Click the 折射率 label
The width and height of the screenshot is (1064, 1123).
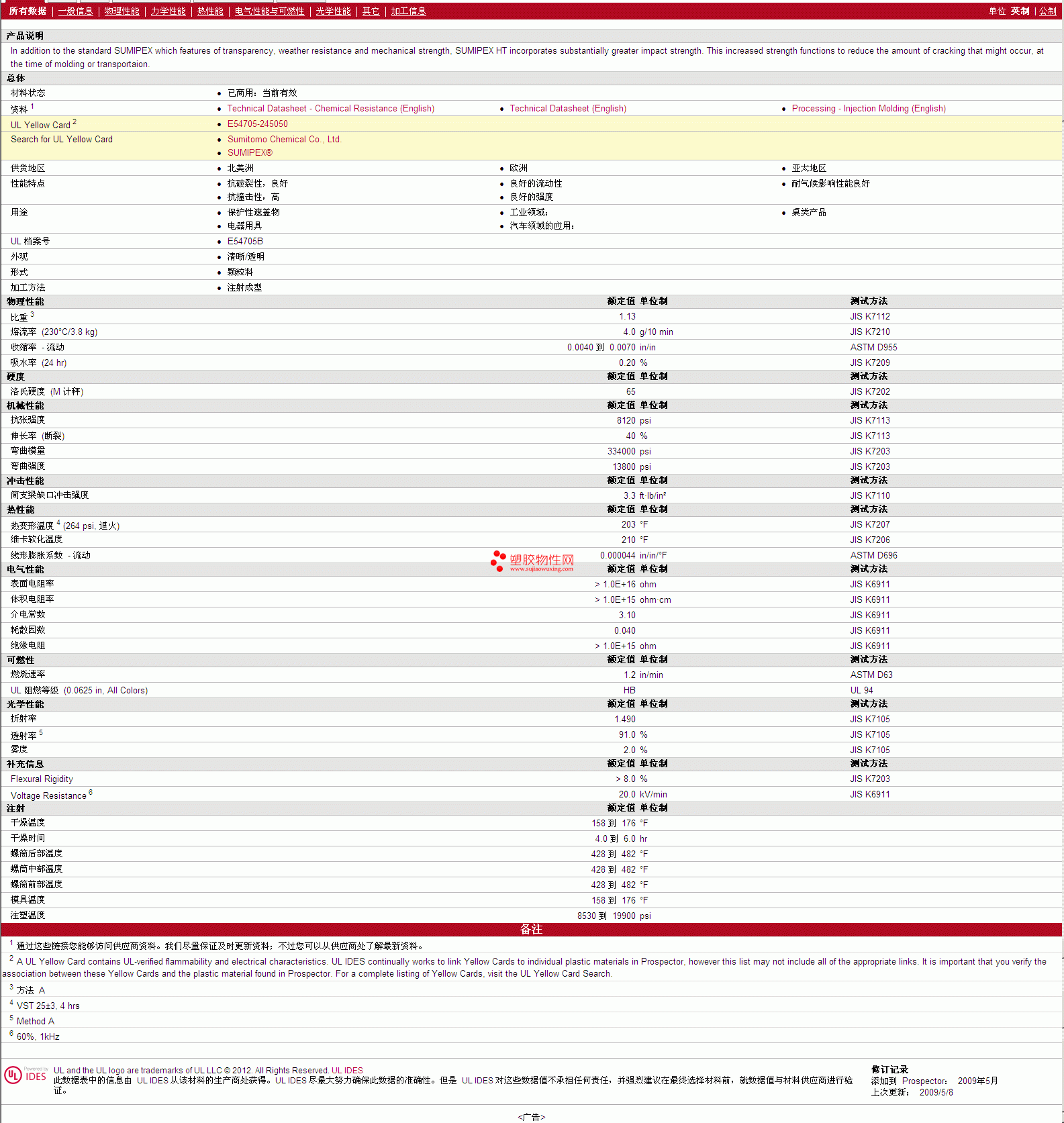(x=23, y=718)
